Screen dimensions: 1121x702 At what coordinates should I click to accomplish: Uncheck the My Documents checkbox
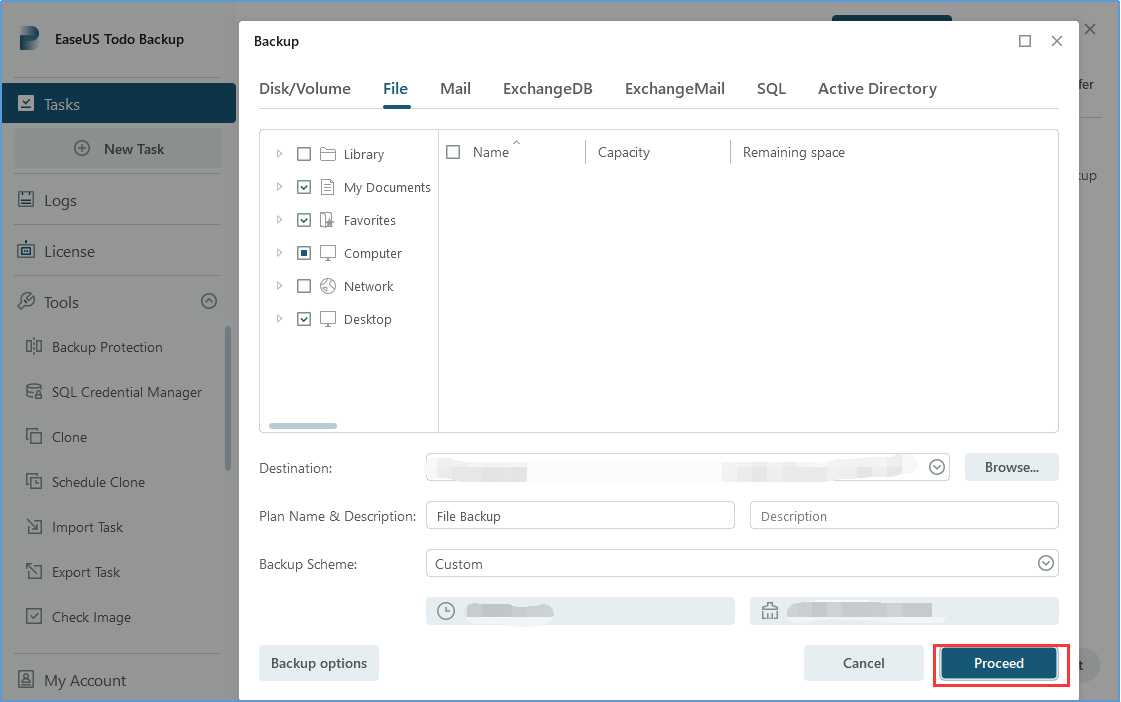304,187
